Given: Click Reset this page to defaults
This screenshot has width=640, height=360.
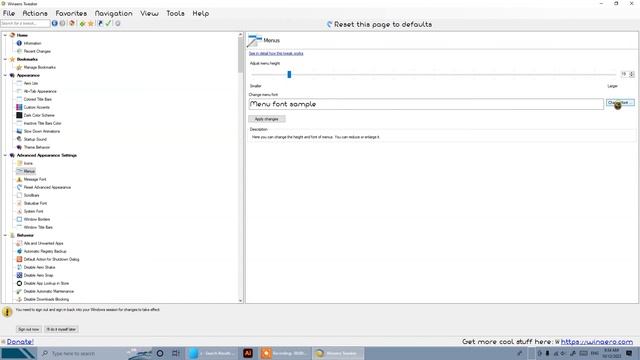Looking at the screenshot, I should [x=379, y=24].
